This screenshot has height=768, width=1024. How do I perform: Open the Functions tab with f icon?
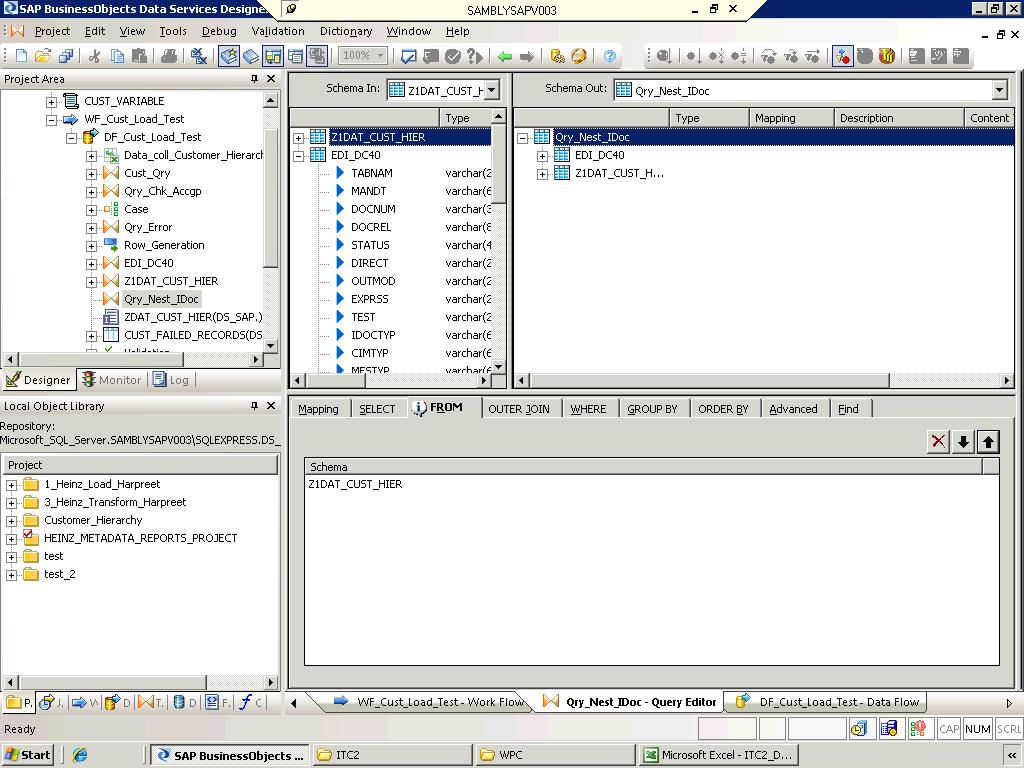coord(251,702)
